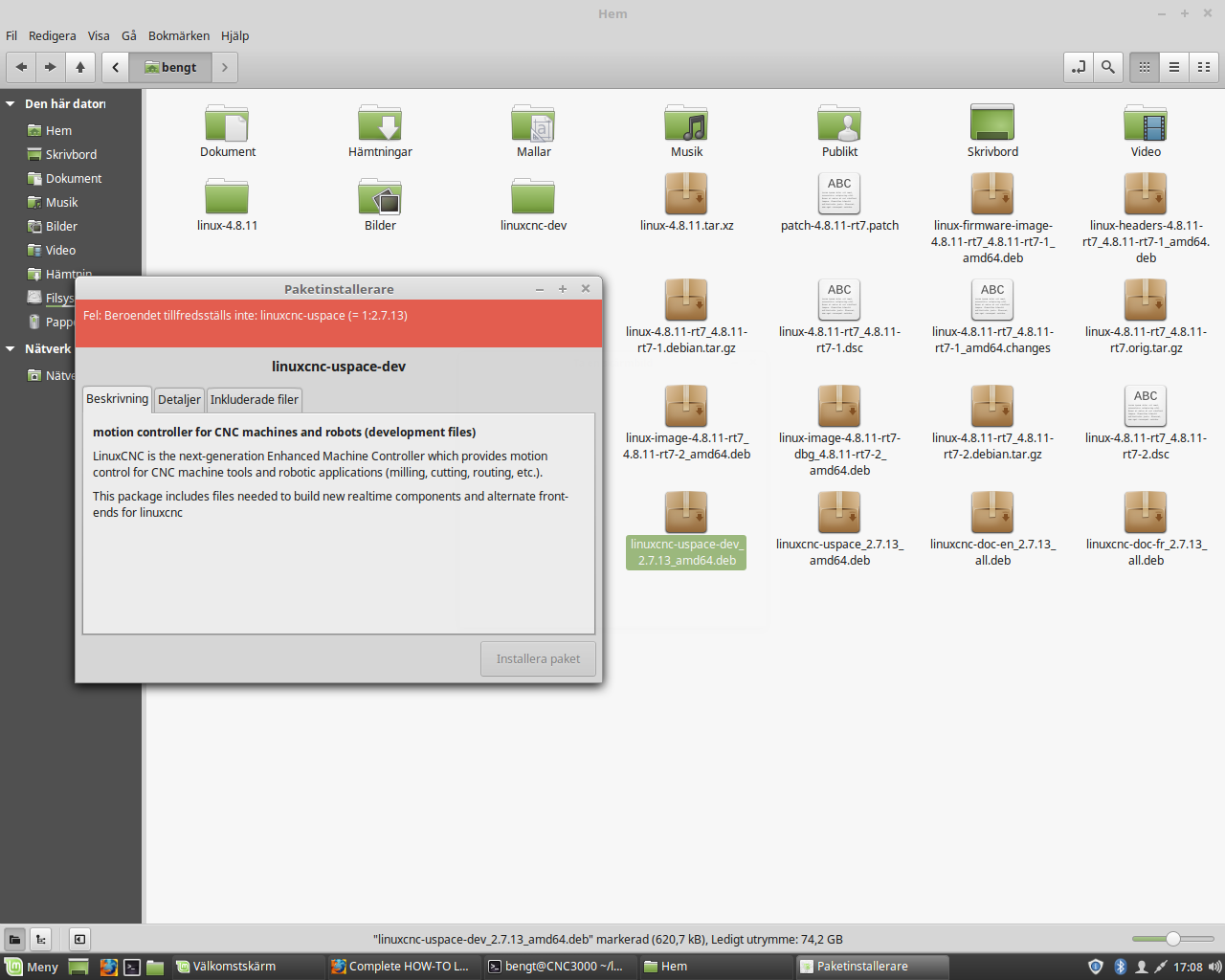Launch terminal from the panel
Screen dimensions: 1225x980
(132, 967)
